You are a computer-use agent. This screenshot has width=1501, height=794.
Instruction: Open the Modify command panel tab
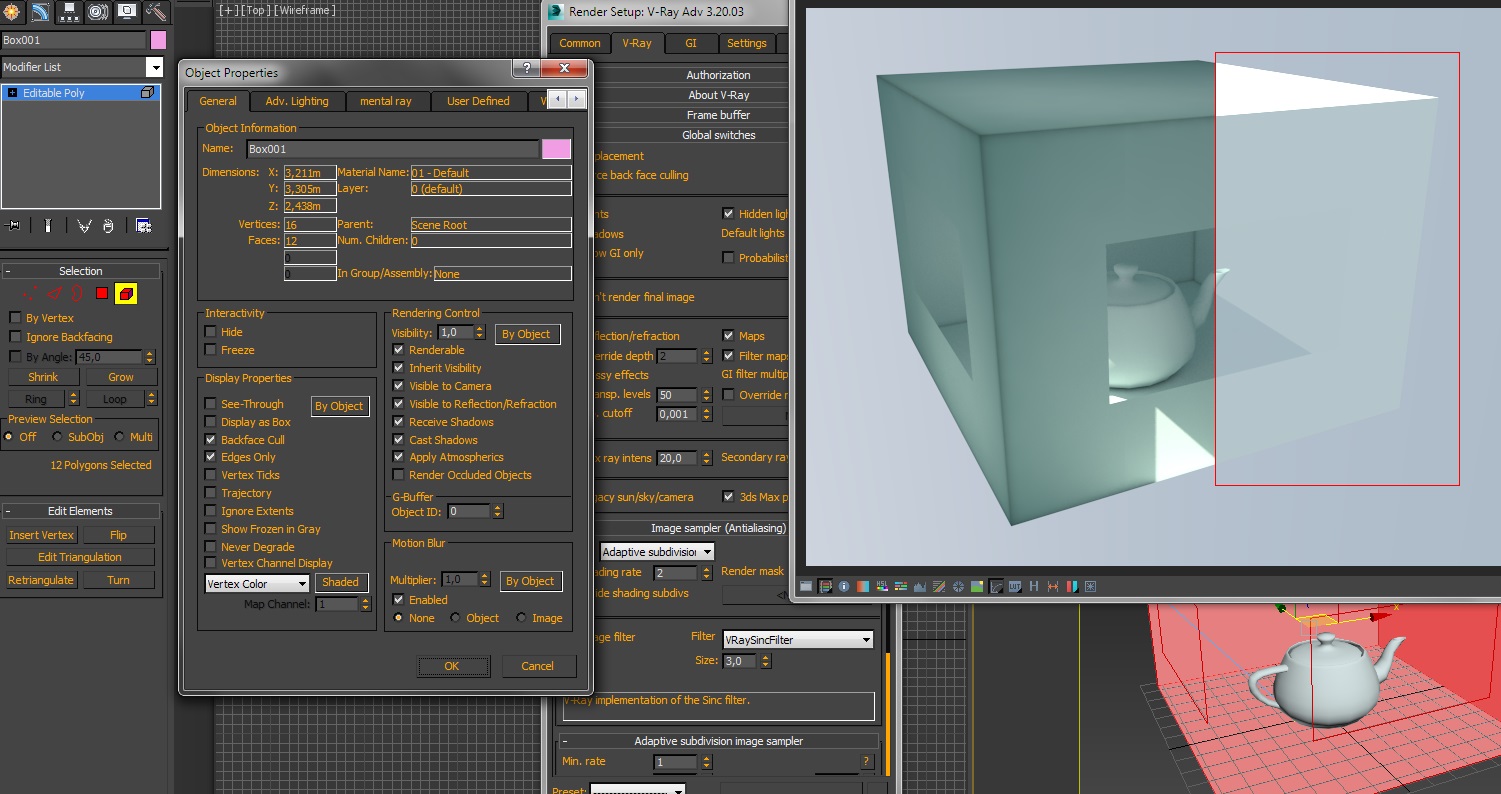point(40,12)
